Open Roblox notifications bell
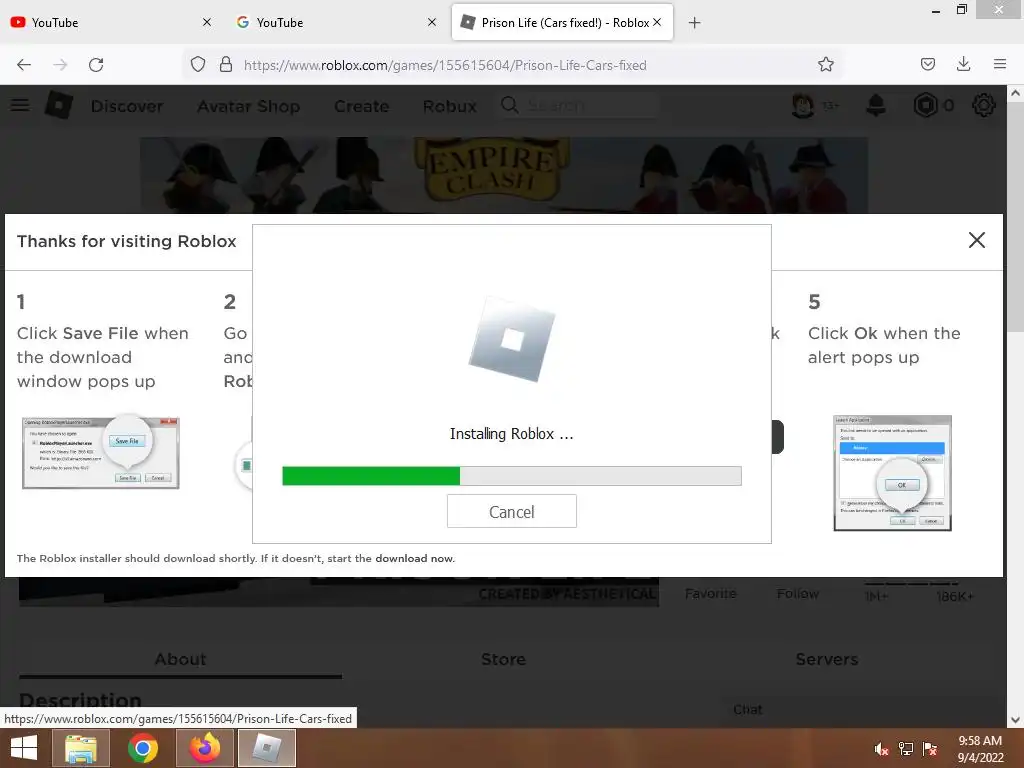 pyautogui.click(x=876, y=105)
